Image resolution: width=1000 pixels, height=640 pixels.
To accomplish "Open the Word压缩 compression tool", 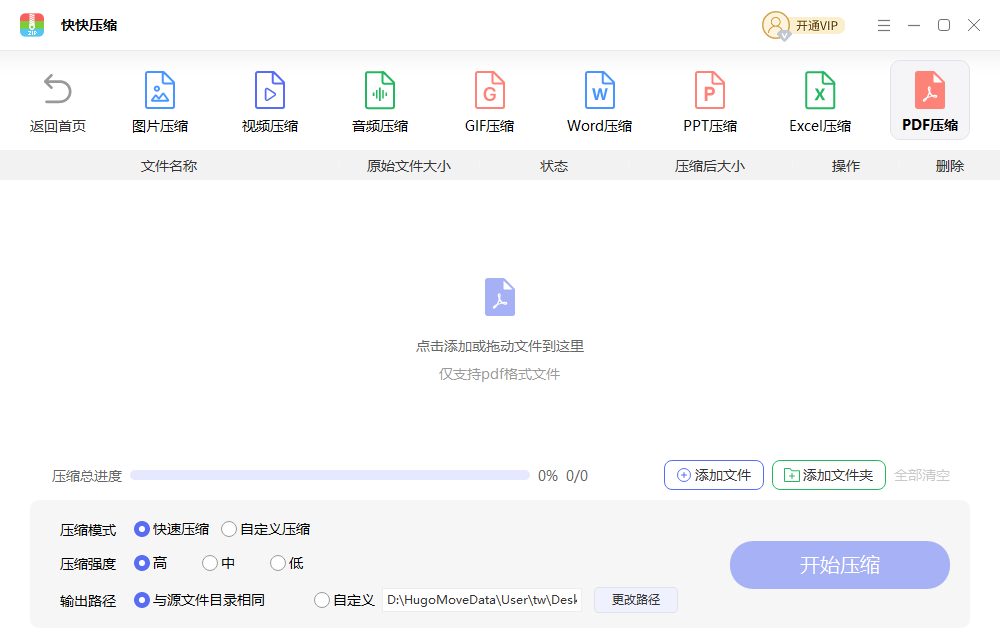I will [x=599, y=101].
